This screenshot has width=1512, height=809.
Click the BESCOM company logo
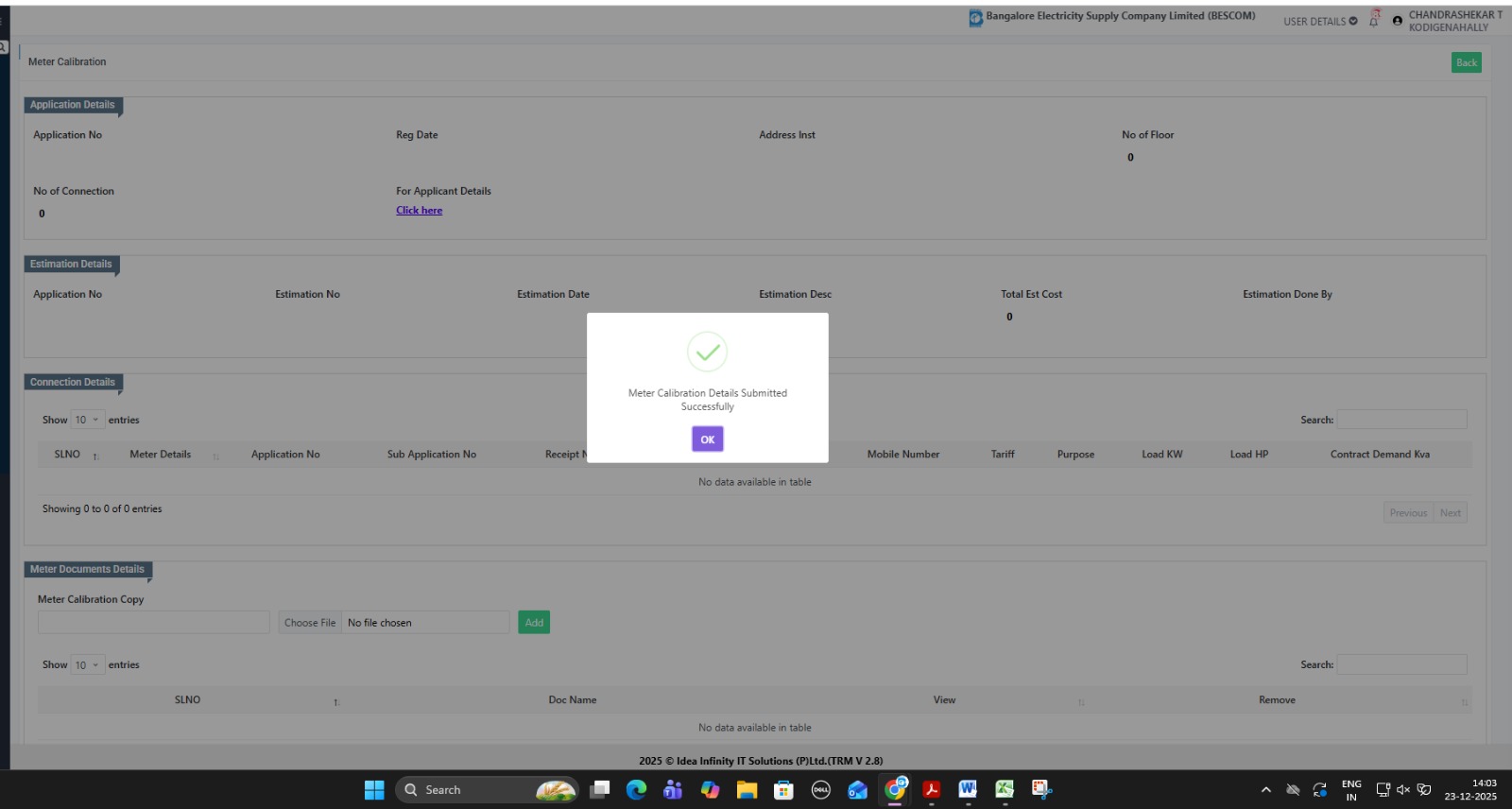tap(975, 18)
